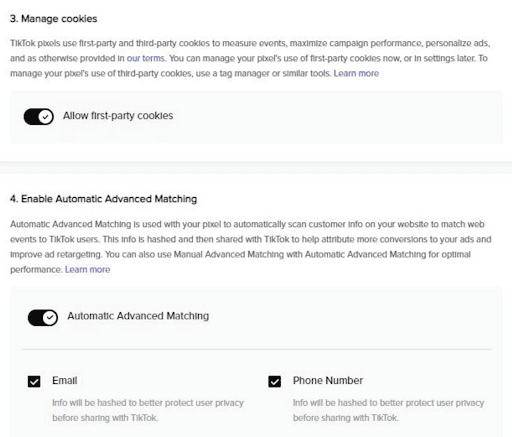Image resolution: width=512 pixels, height=437 pixels.
Task: Click the "Allow first-party cookies" label
Action: [x=118, y=116]
